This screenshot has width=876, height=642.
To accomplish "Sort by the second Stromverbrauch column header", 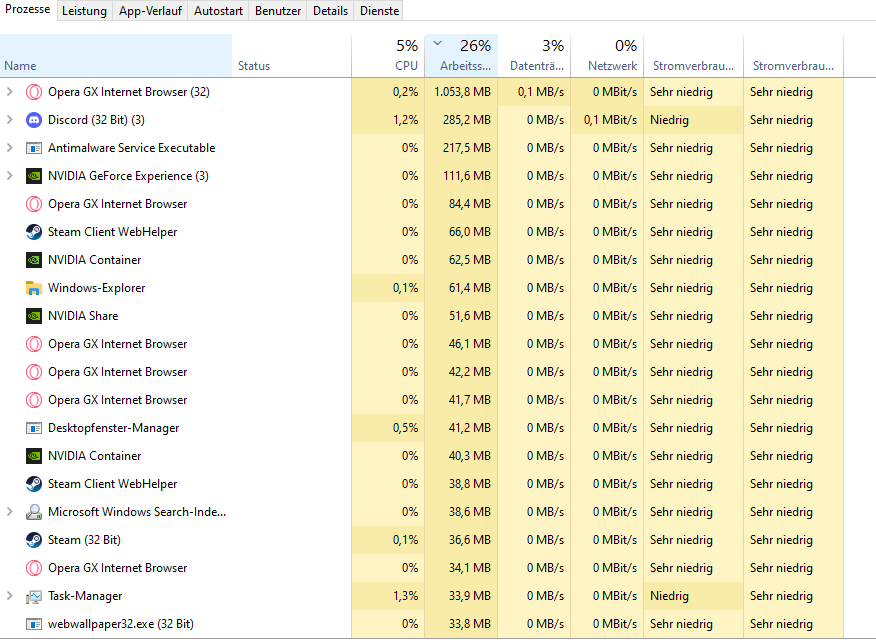I will click(793, 55).
